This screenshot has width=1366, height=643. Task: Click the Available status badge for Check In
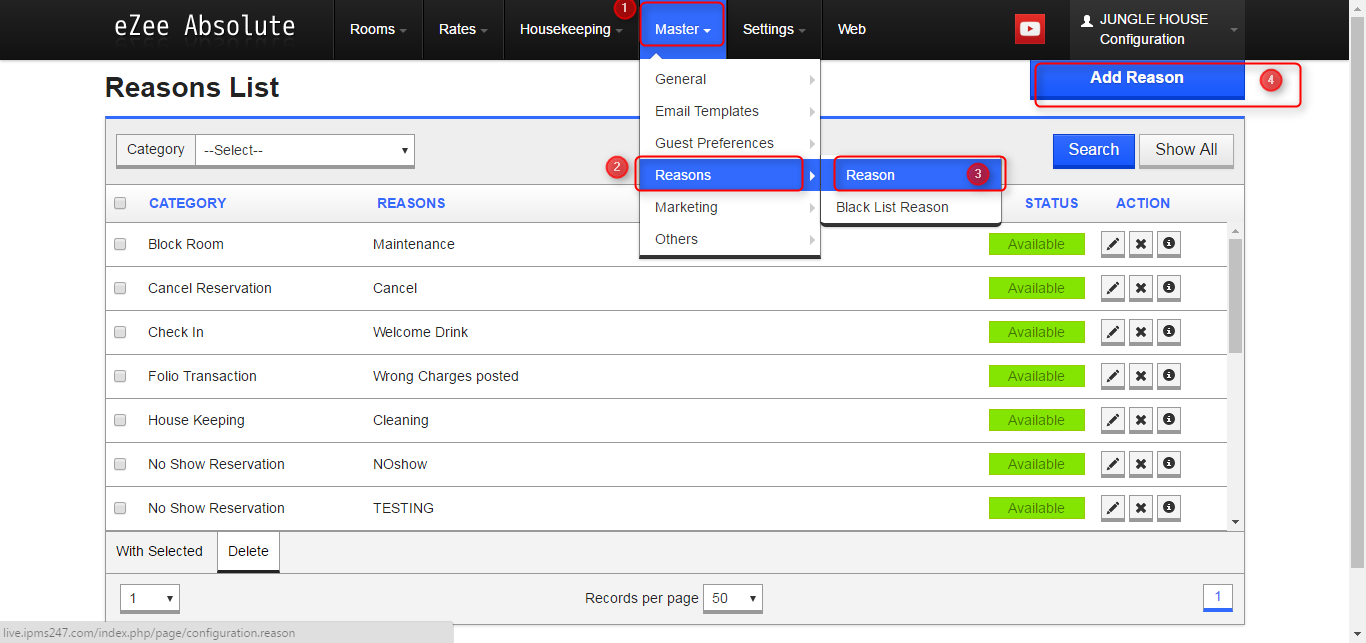(x=1036, y=331)
